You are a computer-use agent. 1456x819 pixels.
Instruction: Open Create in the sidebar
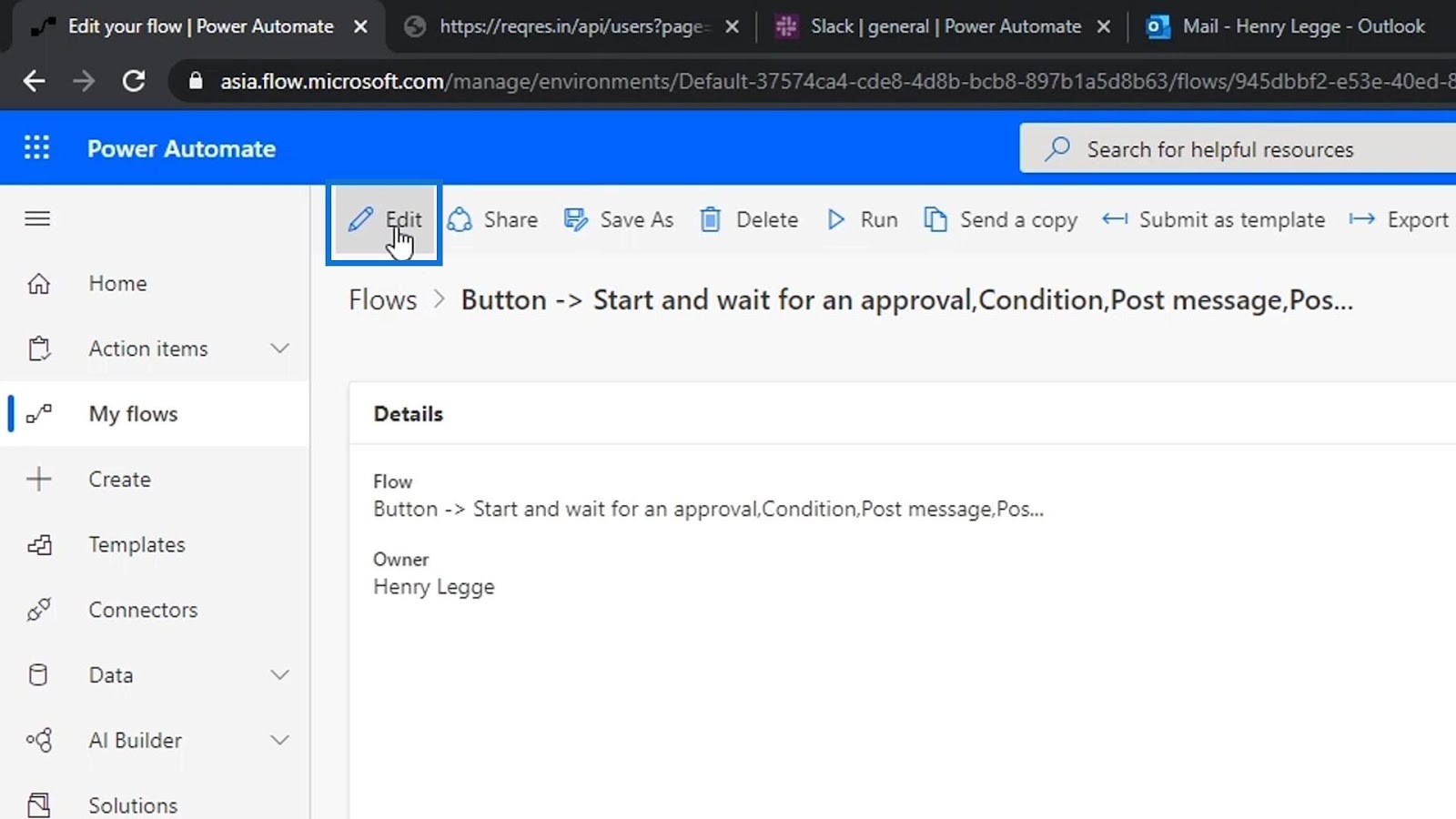tap(155, 479)
